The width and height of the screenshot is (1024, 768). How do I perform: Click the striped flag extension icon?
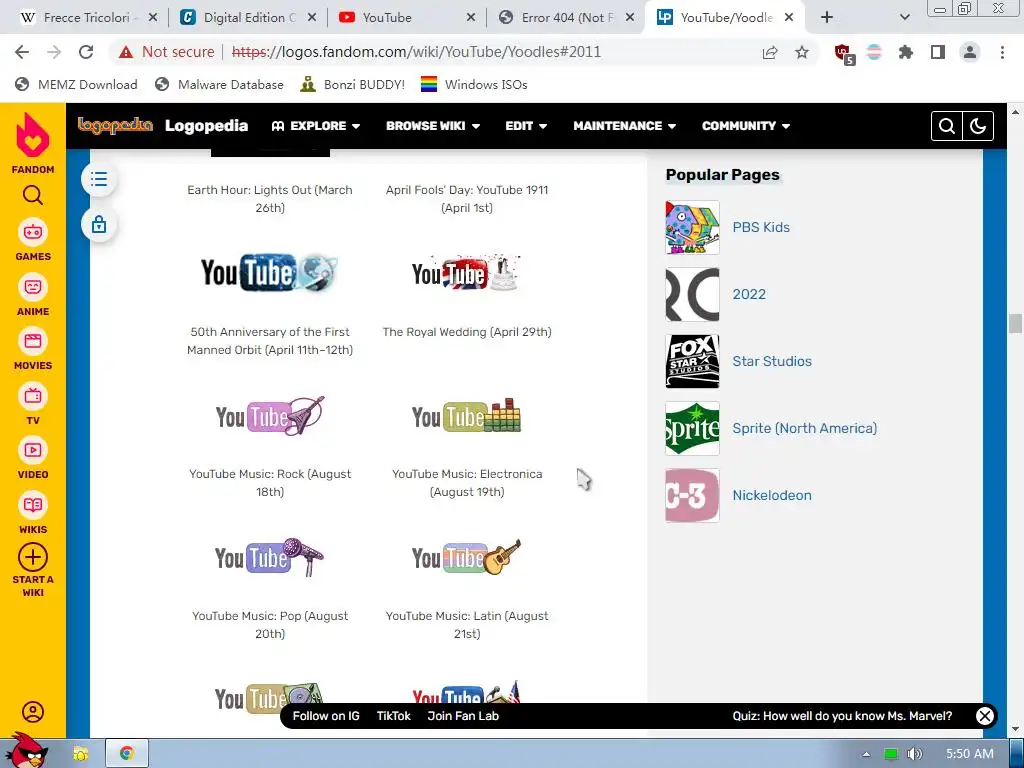(x=874, y=52)
